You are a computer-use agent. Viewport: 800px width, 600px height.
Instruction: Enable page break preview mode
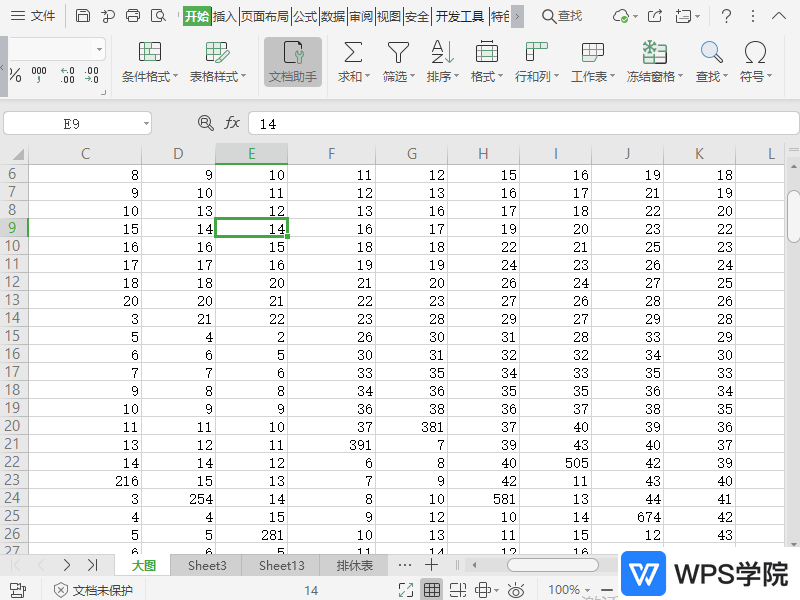coord(456,590)
